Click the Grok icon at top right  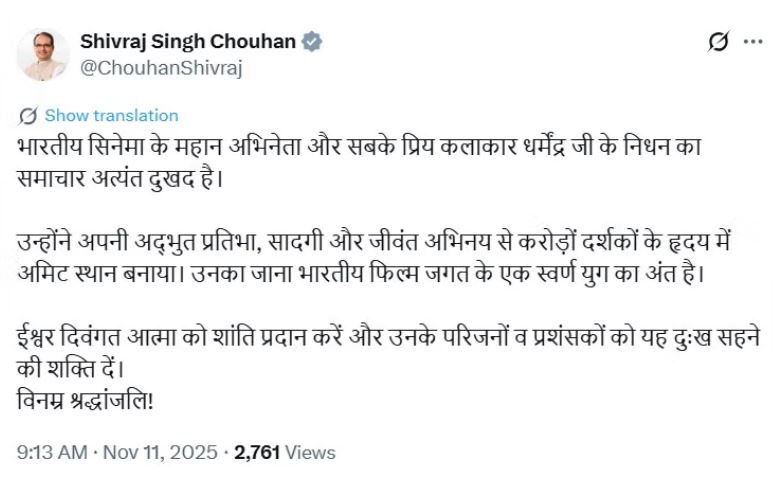pyautogui.click(x=717, y=42)
